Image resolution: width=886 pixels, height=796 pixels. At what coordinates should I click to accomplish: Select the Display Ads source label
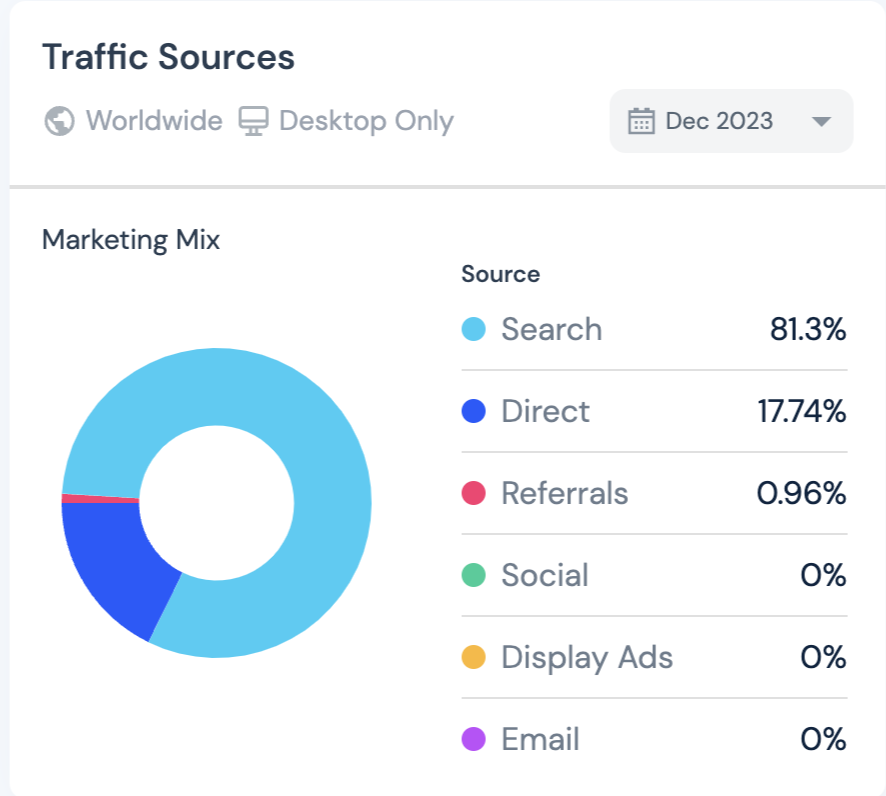(x=586, y=657)
